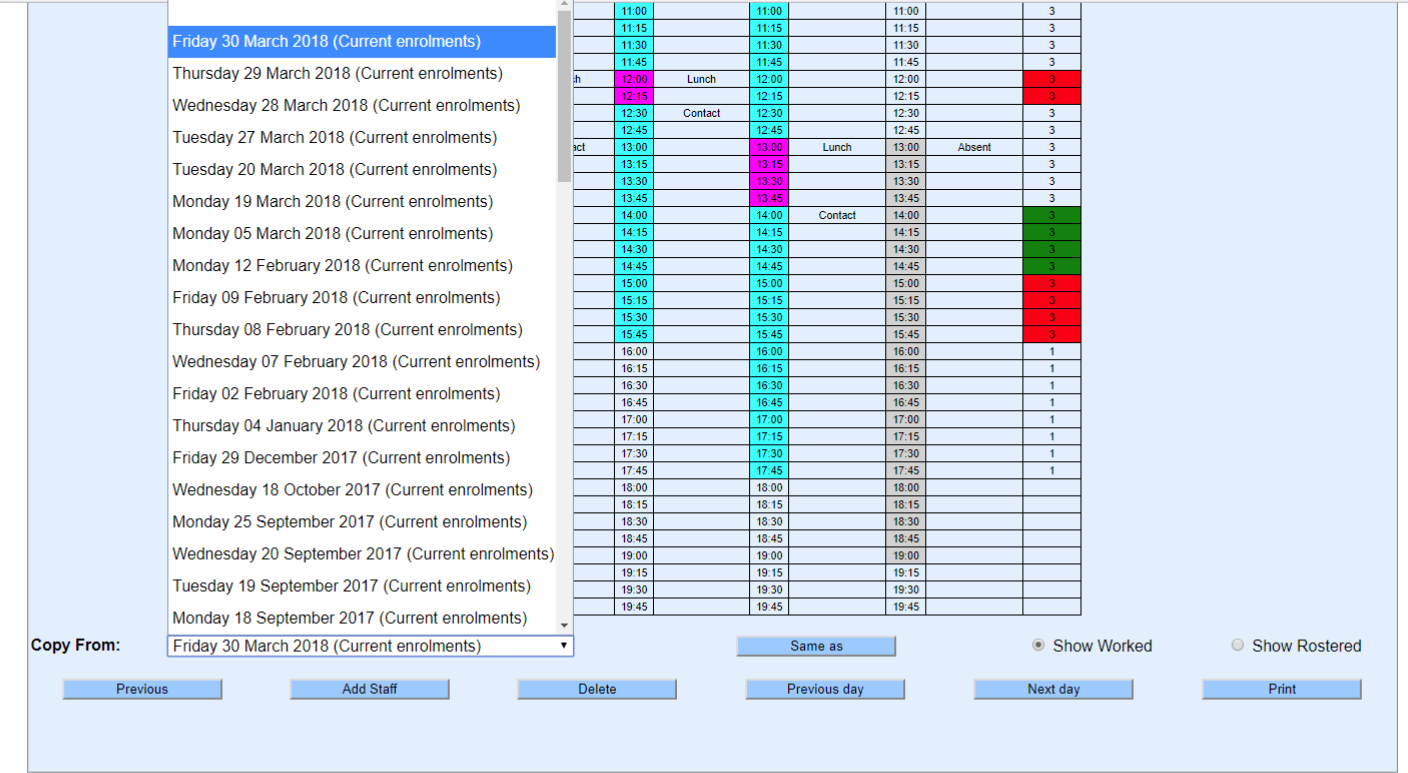Pick Friday 29 December 2017 entry
Viewport: 1408px width, 773px height.
click(x=341, y=458)
